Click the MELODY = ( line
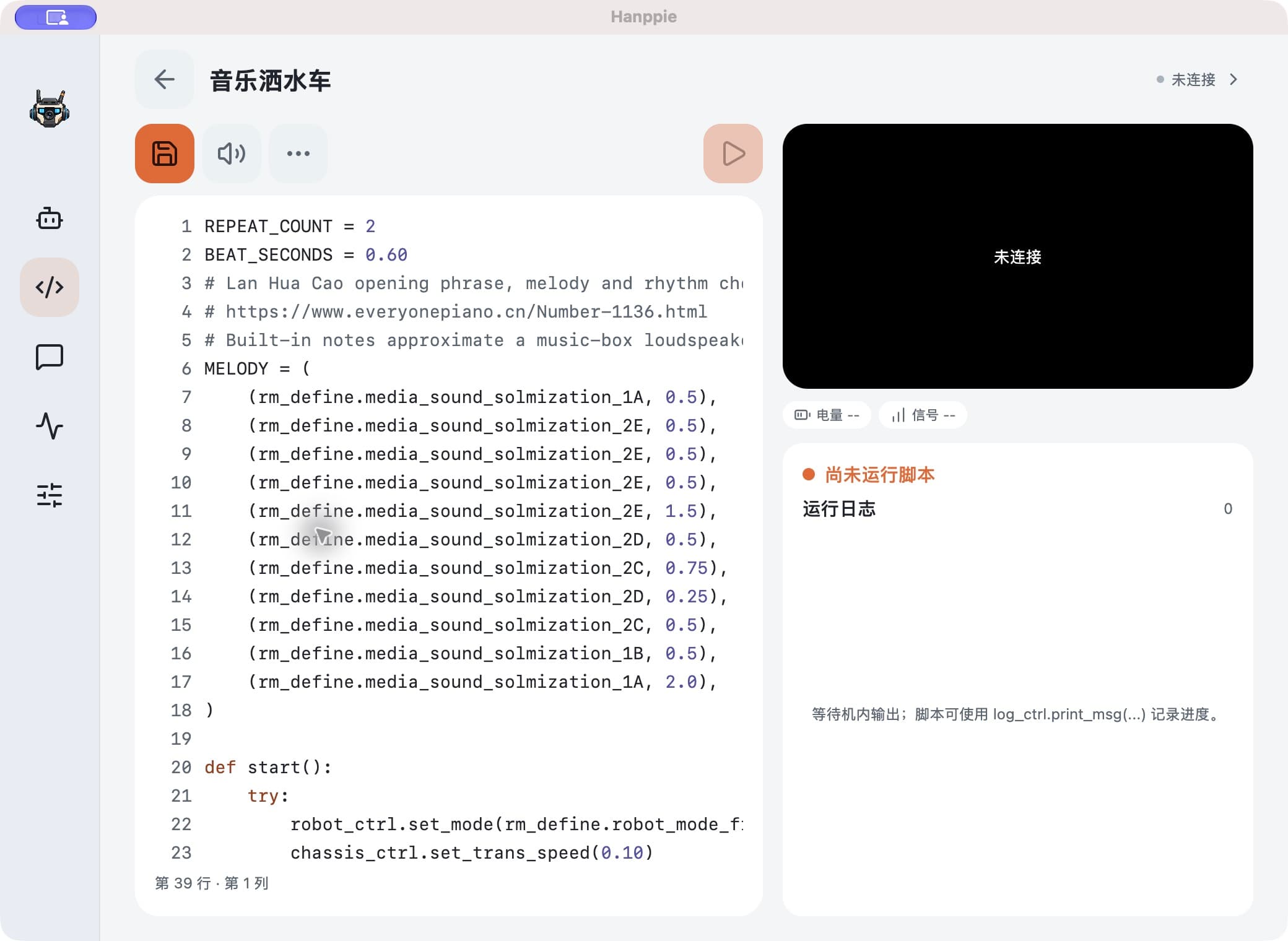 tap(257, 369)
